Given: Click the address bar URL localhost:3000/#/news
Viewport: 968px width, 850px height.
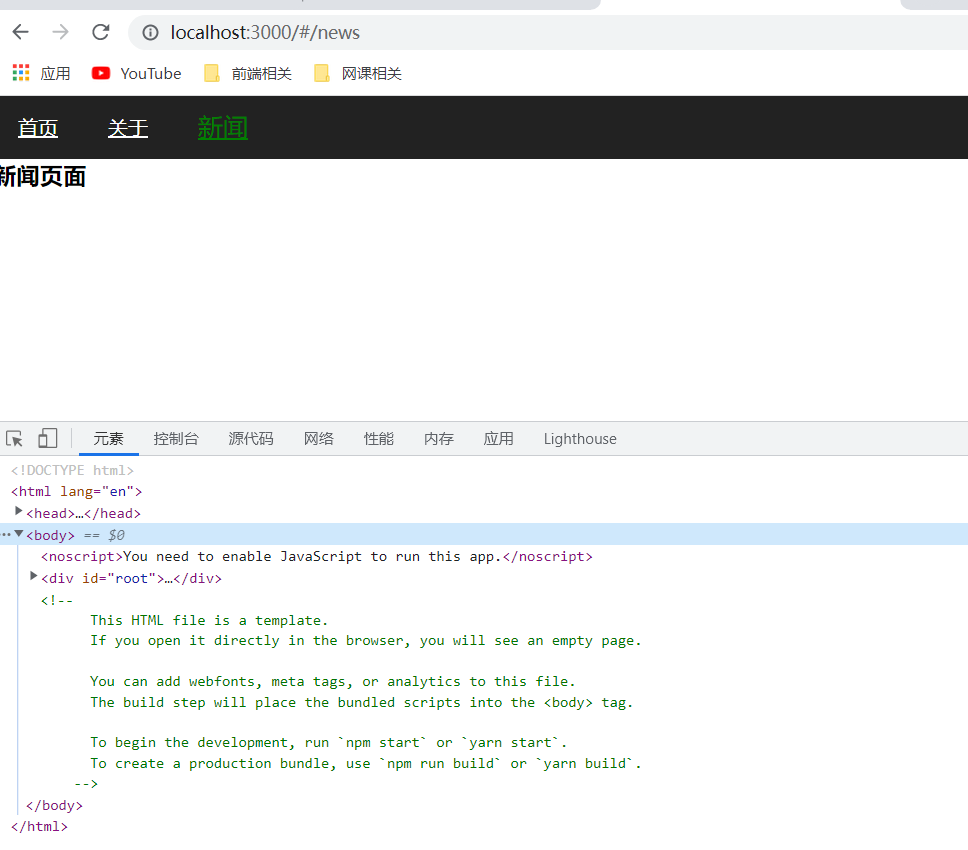Looking at the screenshot, I should click(265, 32).
